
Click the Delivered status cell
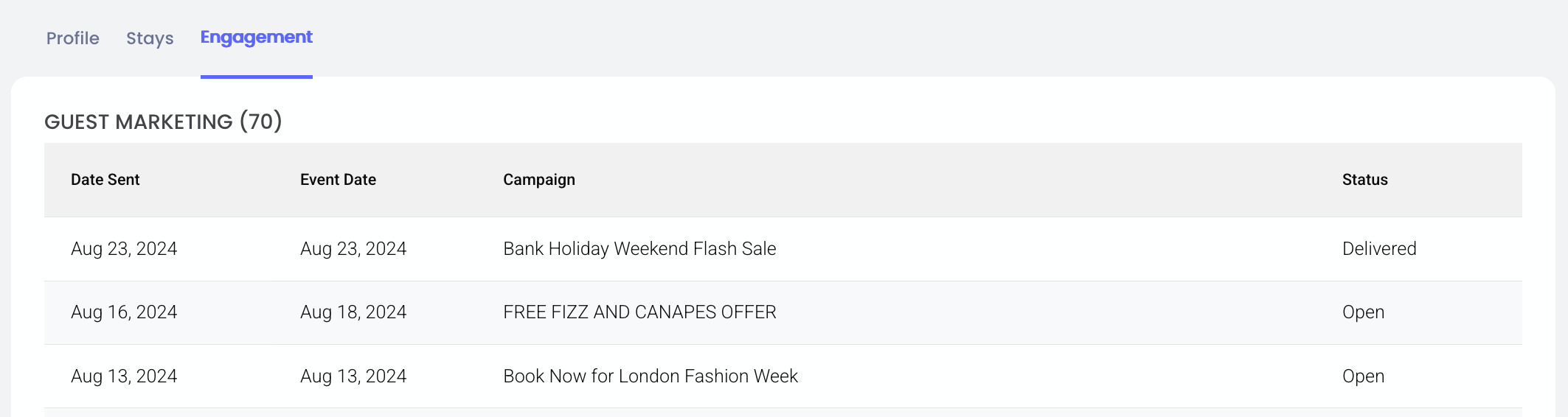point(1378,249)
